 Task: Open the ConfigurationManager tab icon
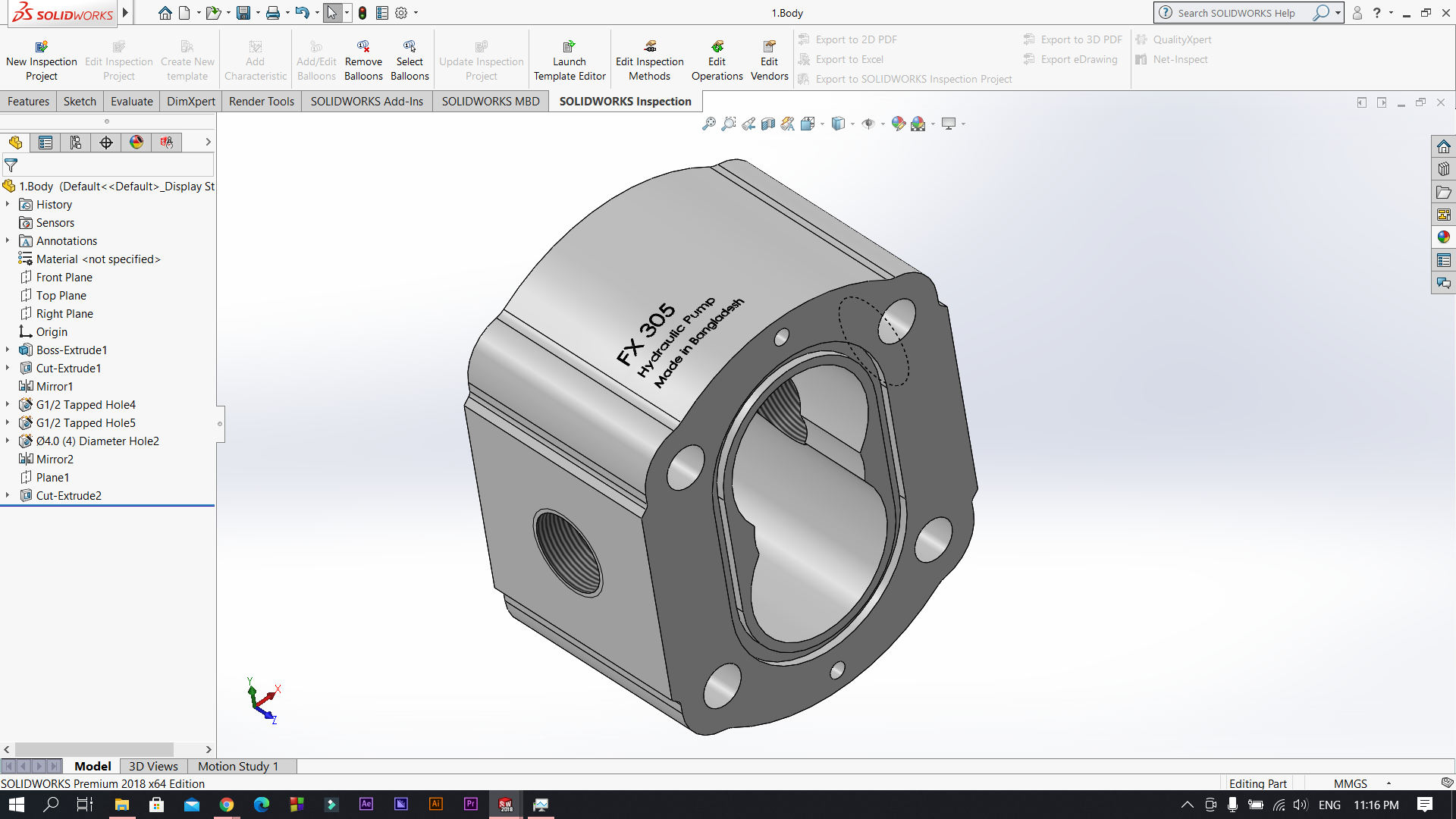(76, 143)
